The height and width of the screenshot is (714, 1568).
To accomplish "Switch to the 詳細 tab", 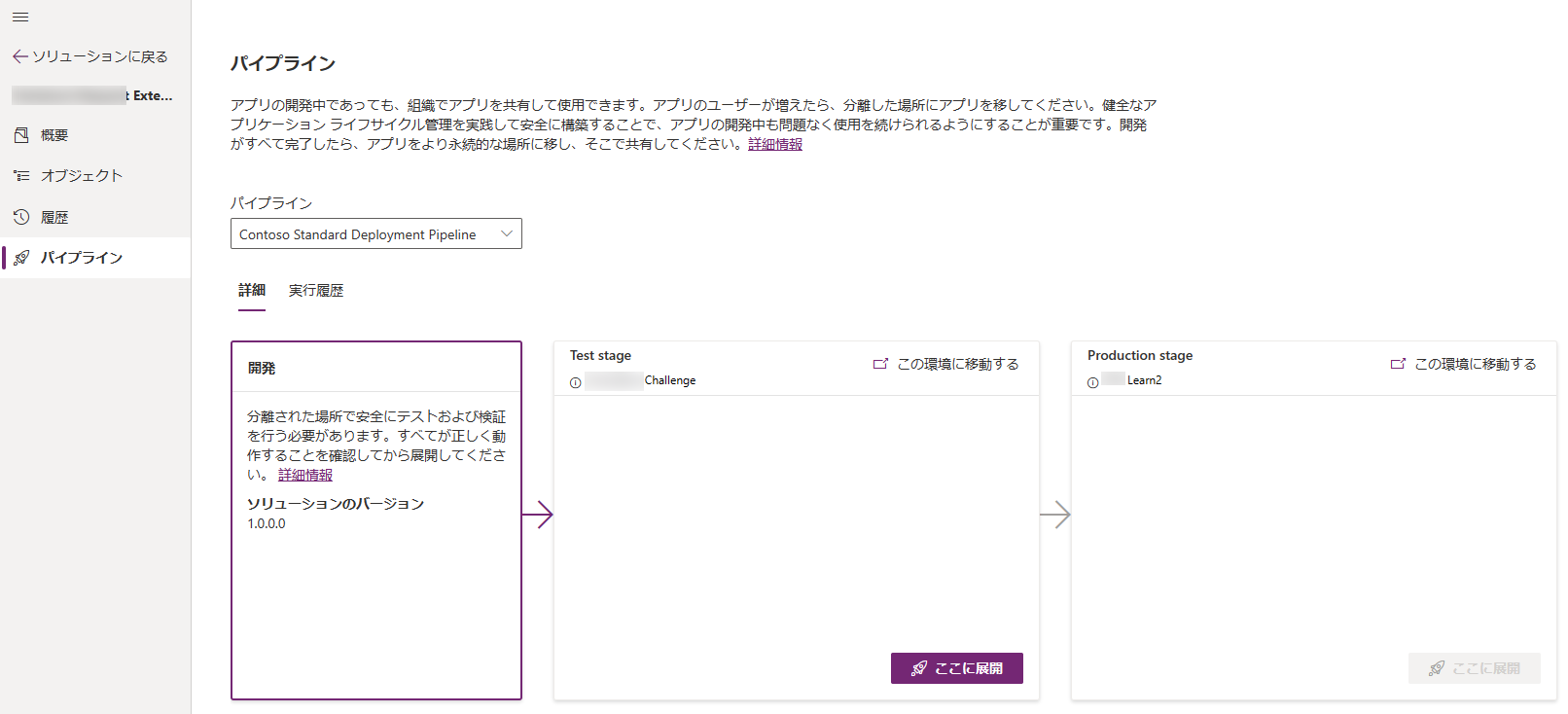I will 252,290.
